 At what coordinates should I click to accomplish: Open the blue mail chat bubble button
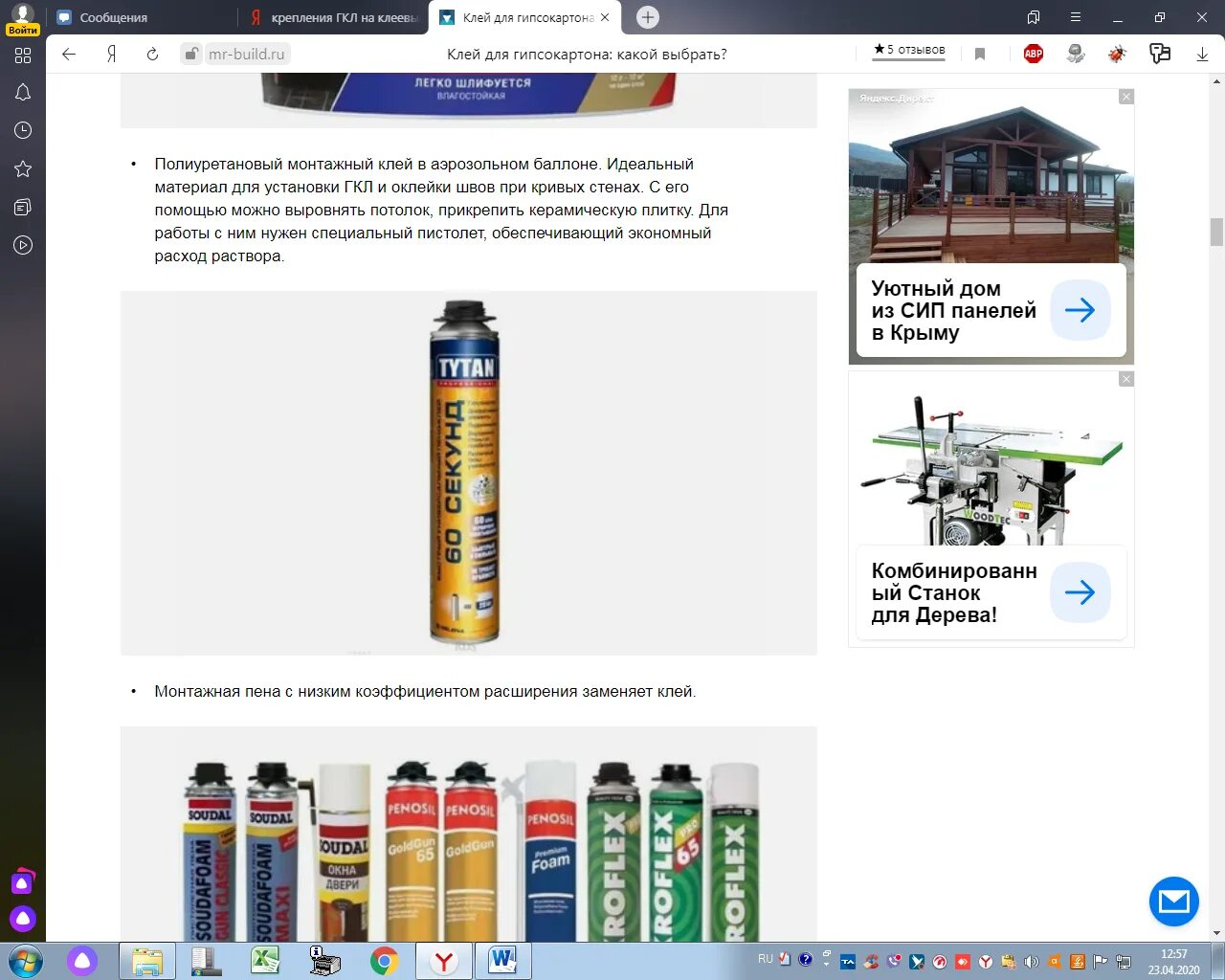1173,901
